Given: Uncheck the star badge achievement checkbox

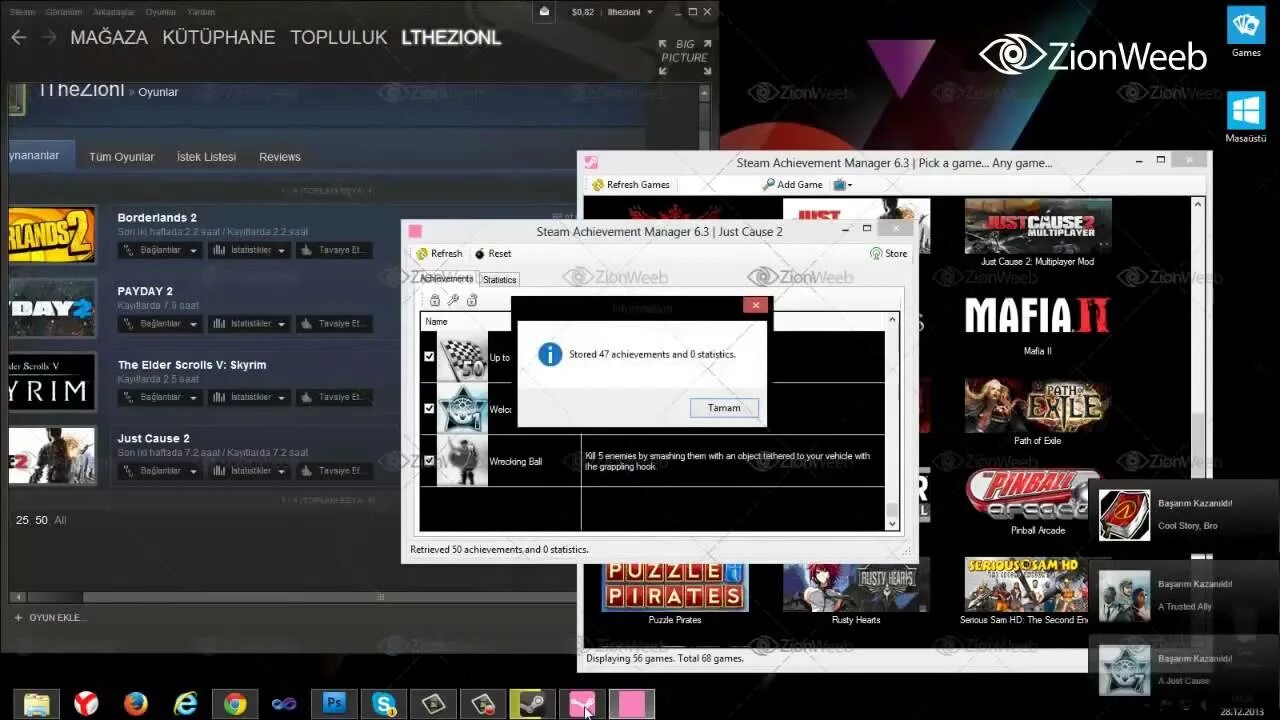Looking at the screenshot, I should coord(429,409).
